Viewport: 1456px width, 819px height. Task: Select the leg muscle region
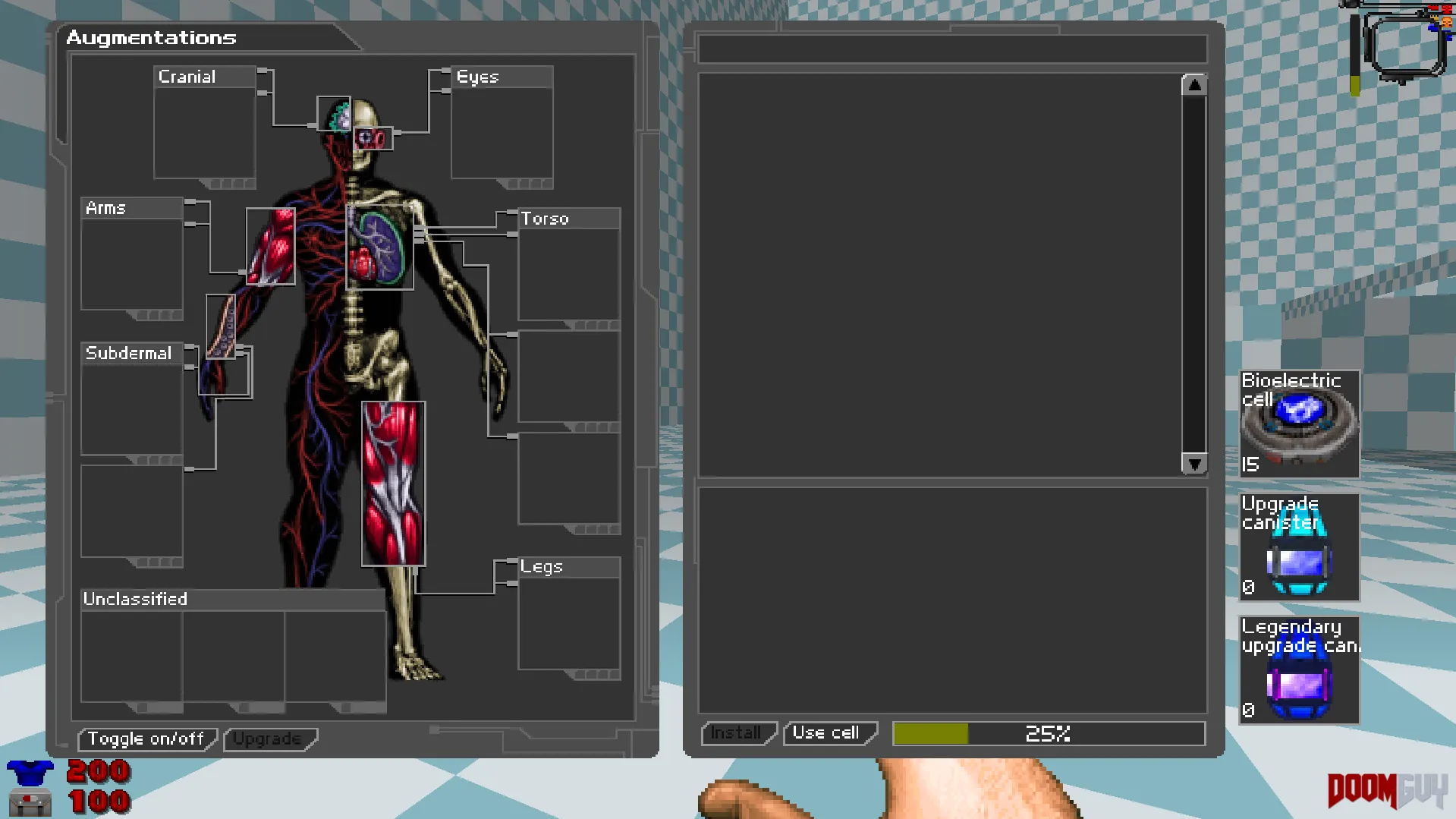tap(393, 484)
